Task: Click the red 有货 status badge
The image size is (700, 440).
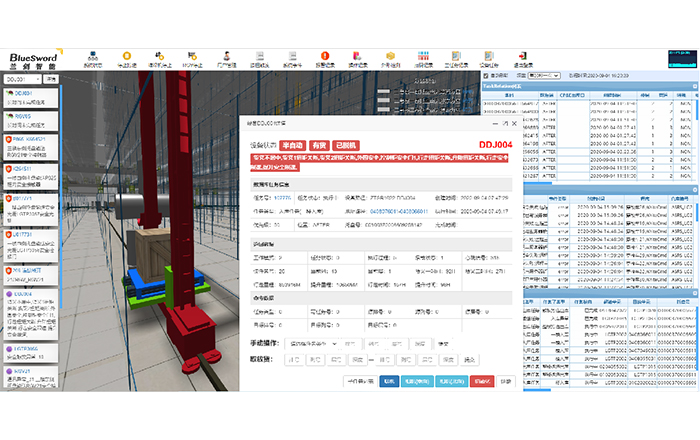Action: [319, 145]
